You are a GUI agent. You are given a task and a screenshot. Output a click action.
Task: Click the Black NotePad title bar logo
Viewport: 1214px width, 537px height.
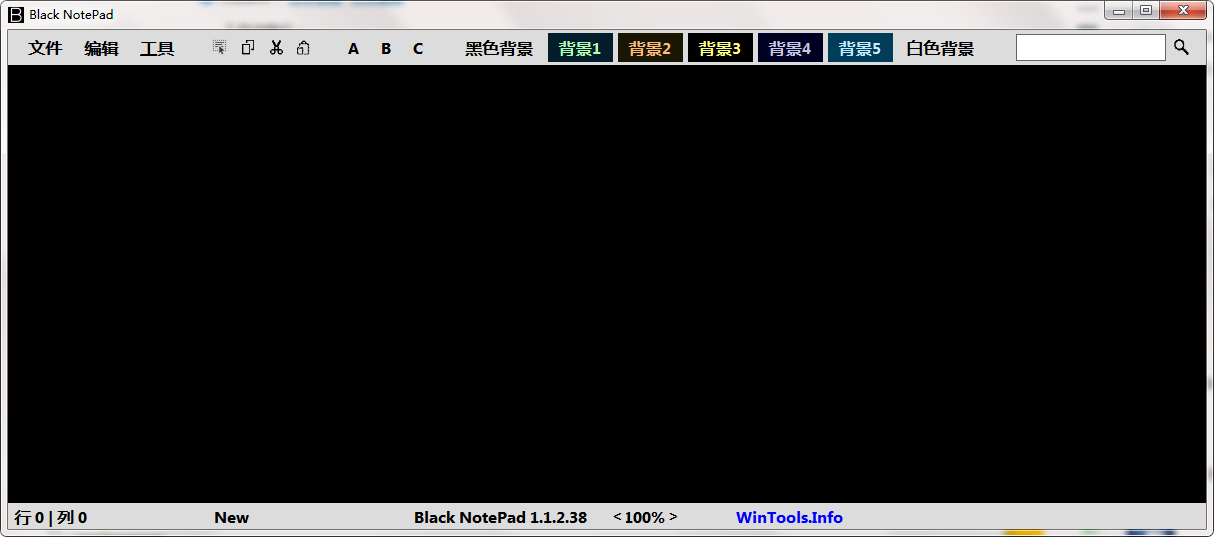16,14
